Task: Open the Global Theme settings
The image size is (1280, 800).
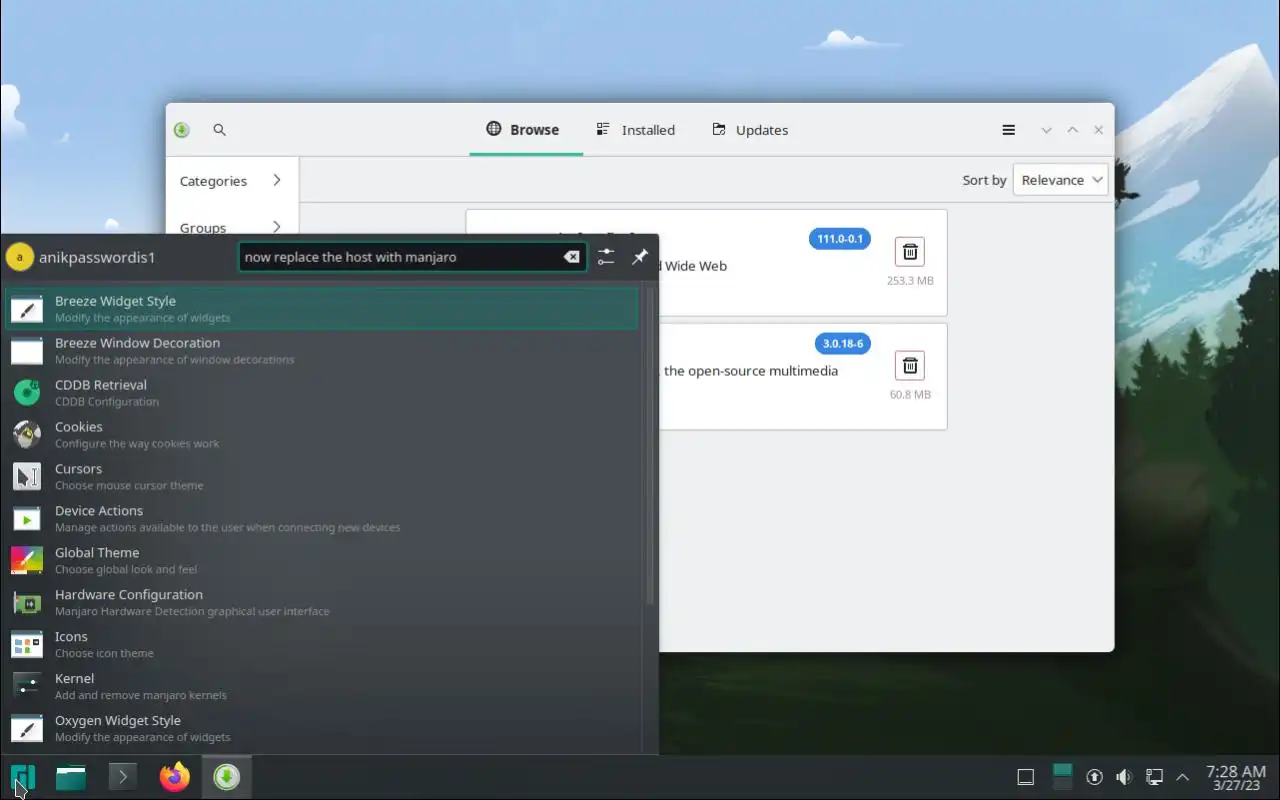Action: [x=322, y=561]
